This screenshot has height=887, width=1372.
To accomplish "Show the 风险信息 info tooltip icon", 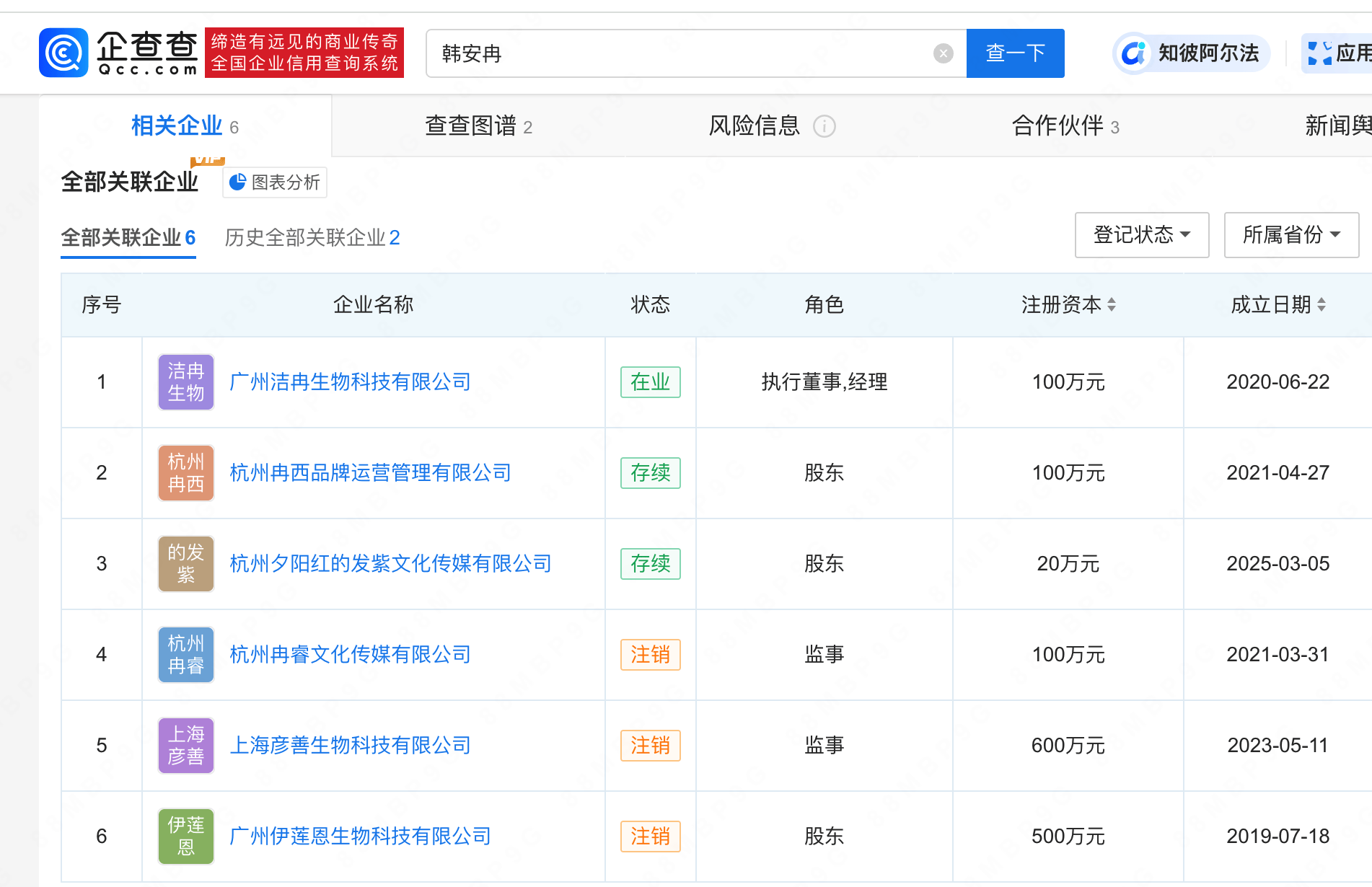I will pos(824,127).
